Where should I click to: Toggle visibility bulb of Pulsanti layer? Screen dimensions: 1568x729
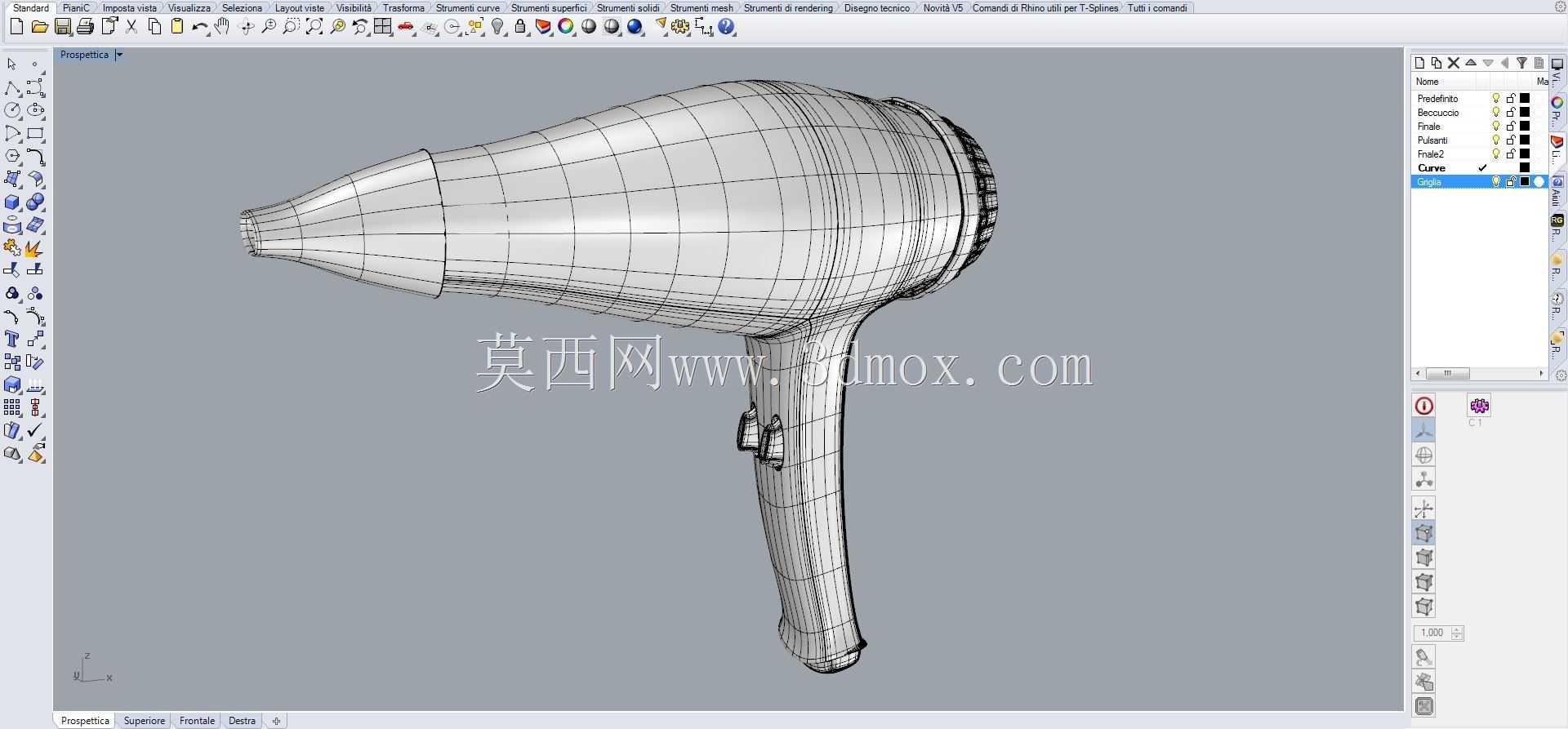[1496, 140]
